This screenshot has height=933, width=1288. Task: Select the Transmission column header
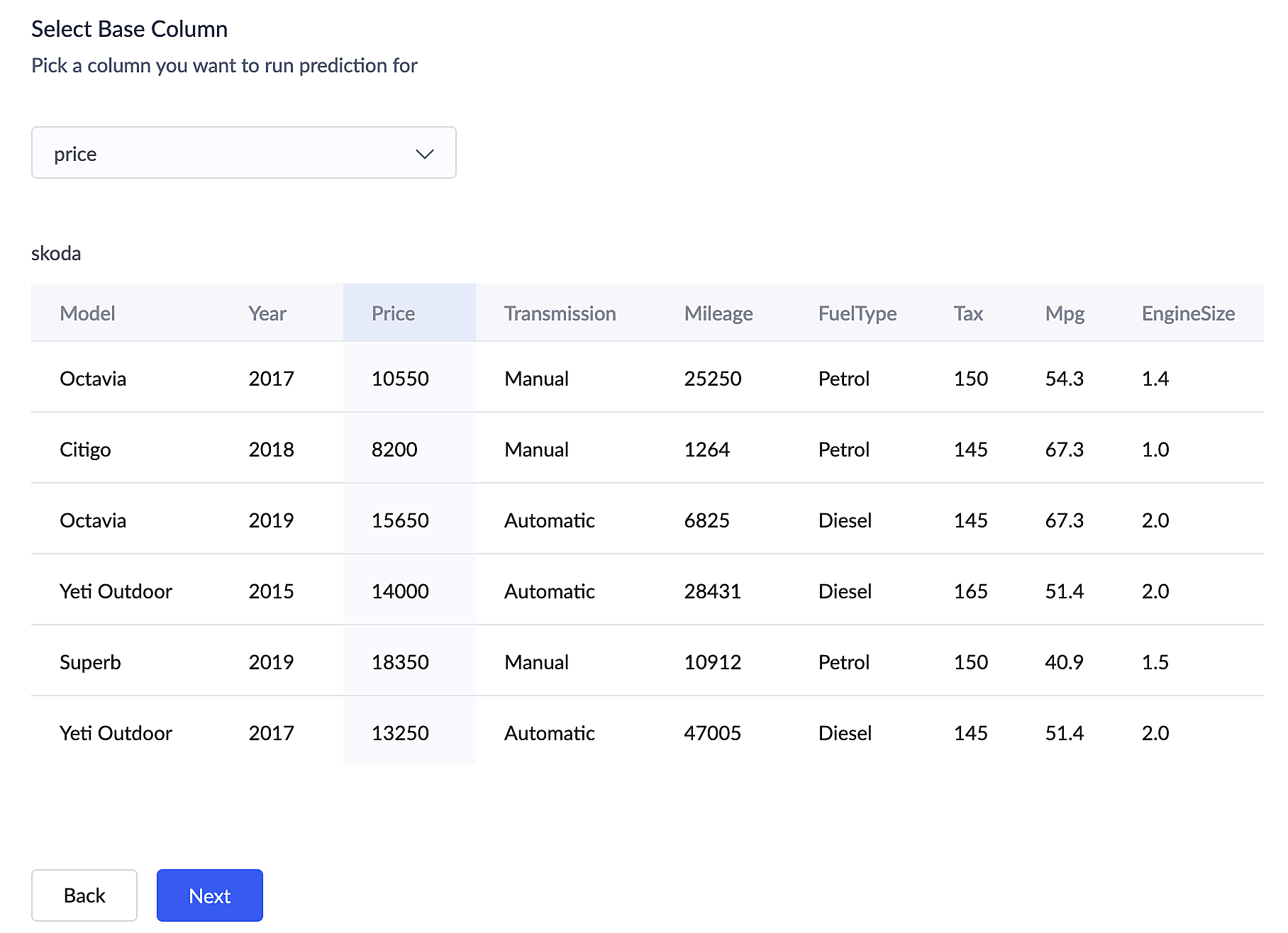click(x=560, y=313)
